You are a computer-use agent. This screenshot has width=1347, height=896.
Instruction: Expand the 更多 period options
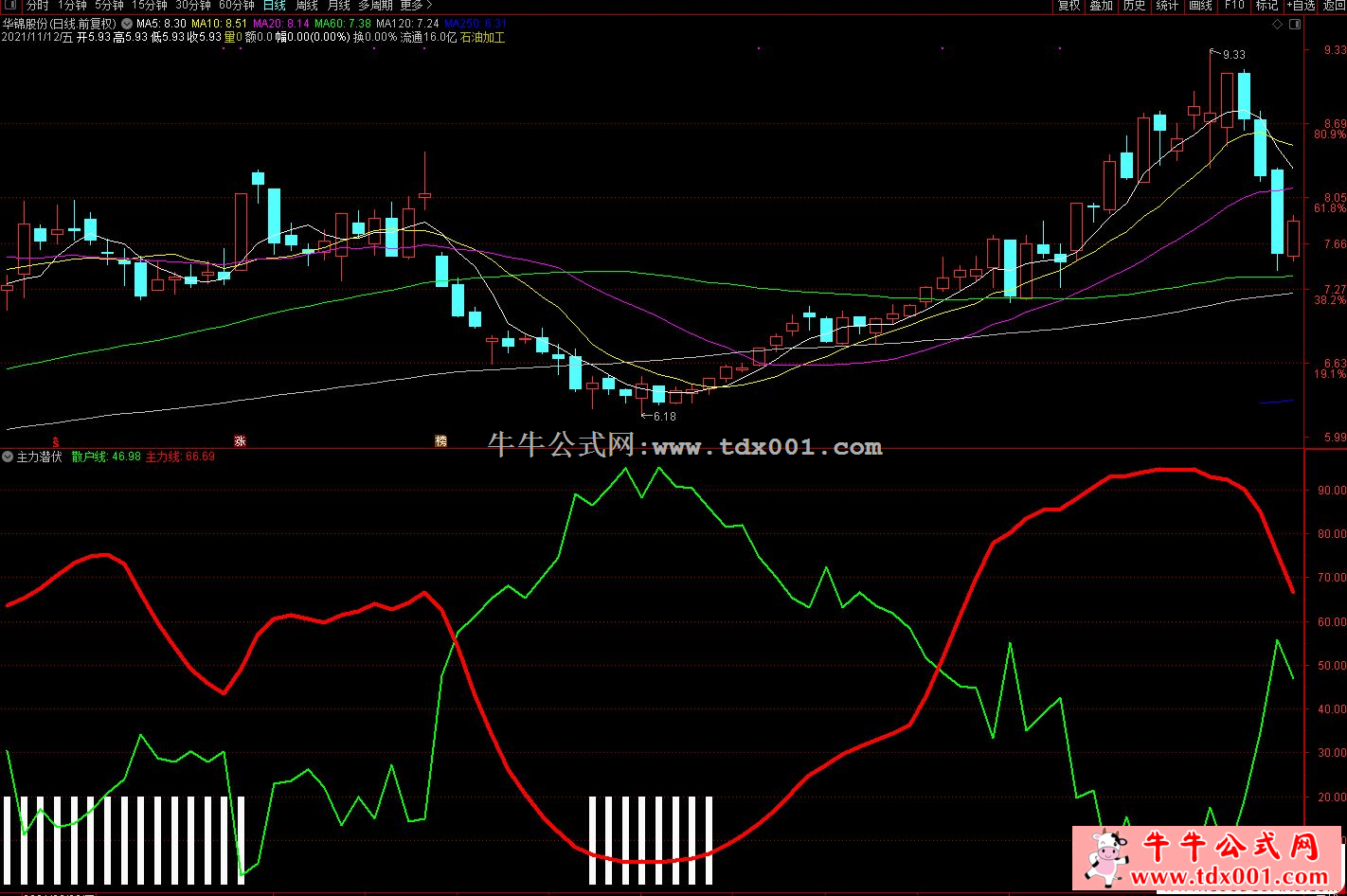point(415,6)
